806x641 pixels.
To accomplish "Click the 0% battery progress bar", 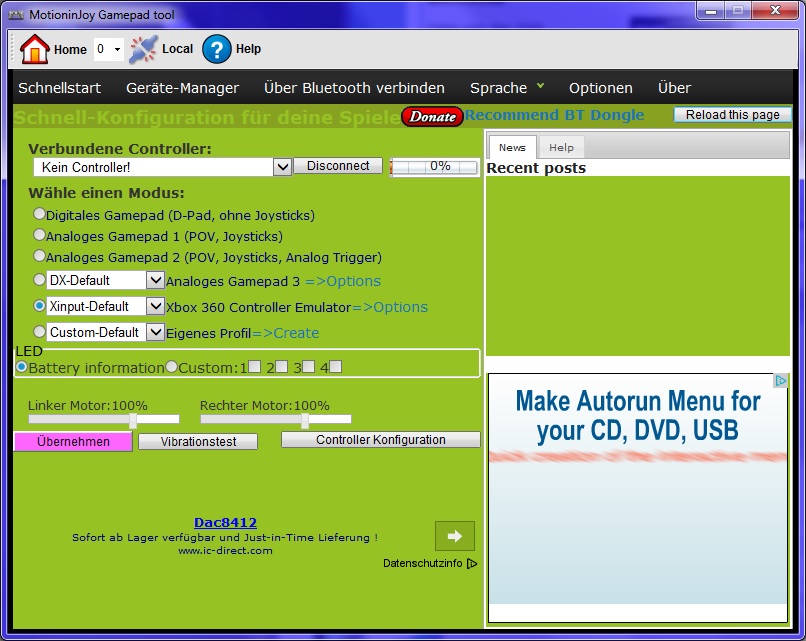I will click(434, 167).
